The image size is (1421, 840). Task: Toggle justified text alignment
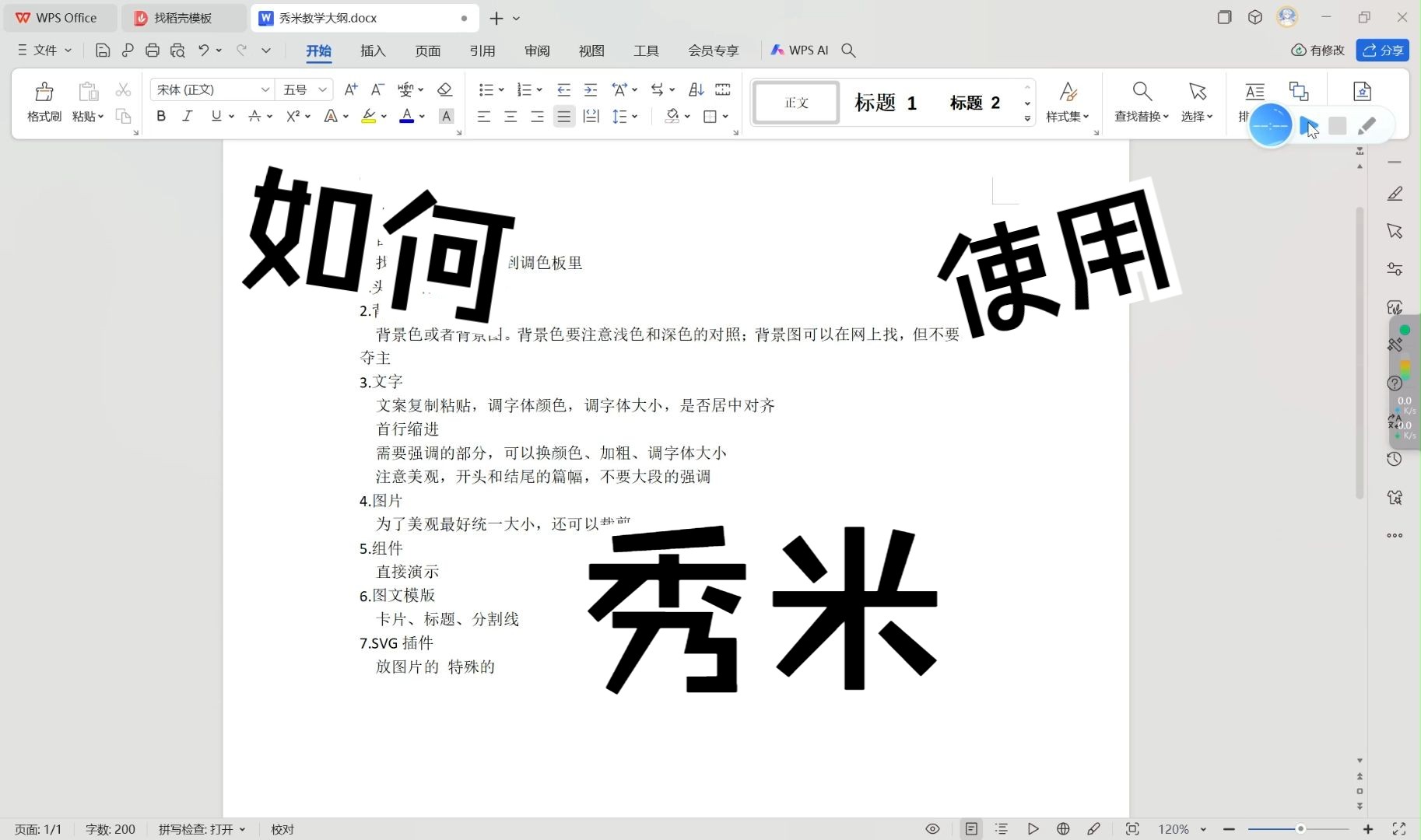[x=564, y=117]
